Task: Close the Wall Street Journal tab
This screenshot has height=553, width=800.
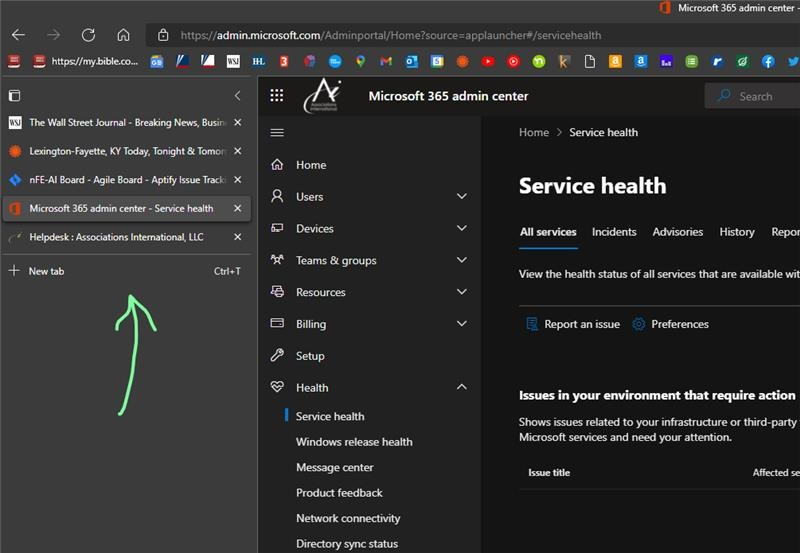Action: (x=238, y=122)
